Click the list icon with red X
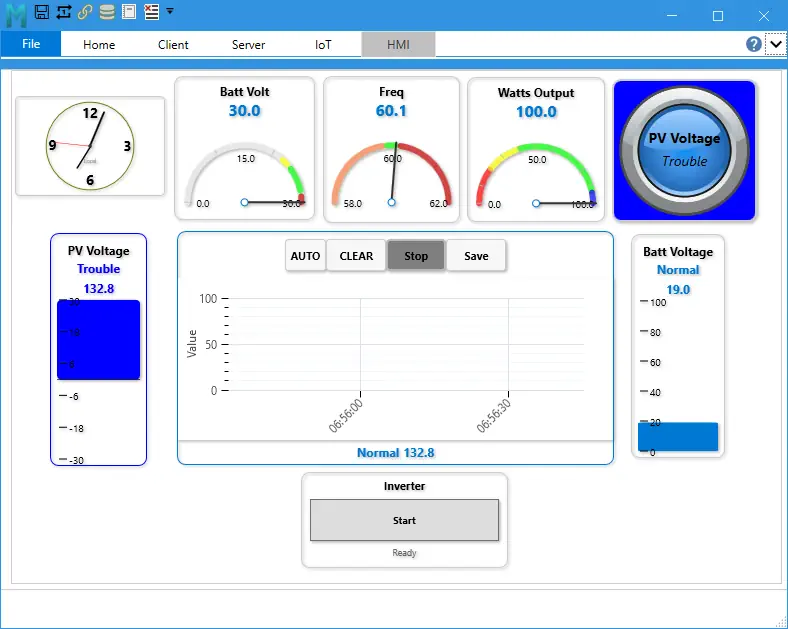 pyautogui.click(x=151, y=12)
